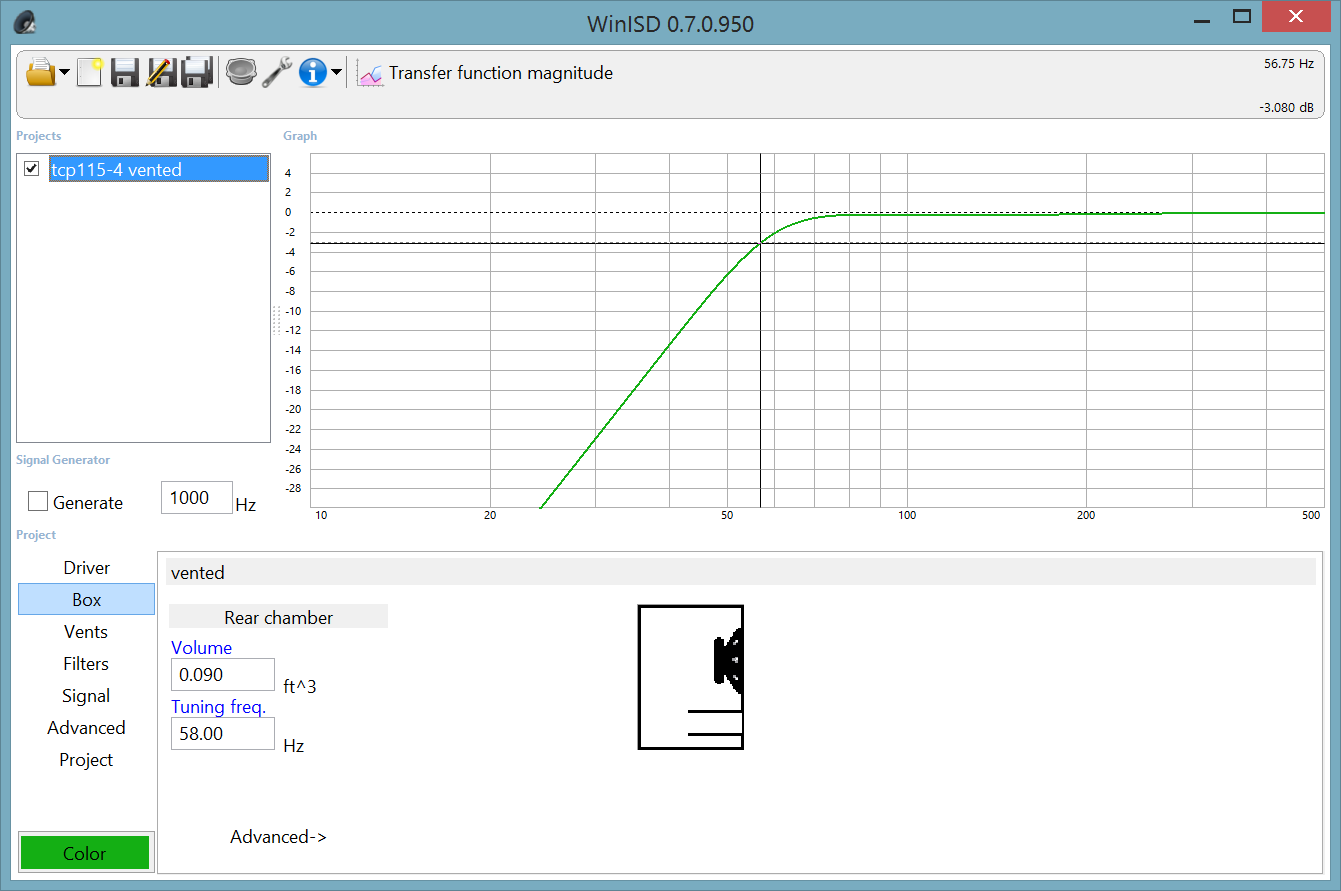Open a project with the folder icon
The image size is (1341, 891).
tap(40, 72)
